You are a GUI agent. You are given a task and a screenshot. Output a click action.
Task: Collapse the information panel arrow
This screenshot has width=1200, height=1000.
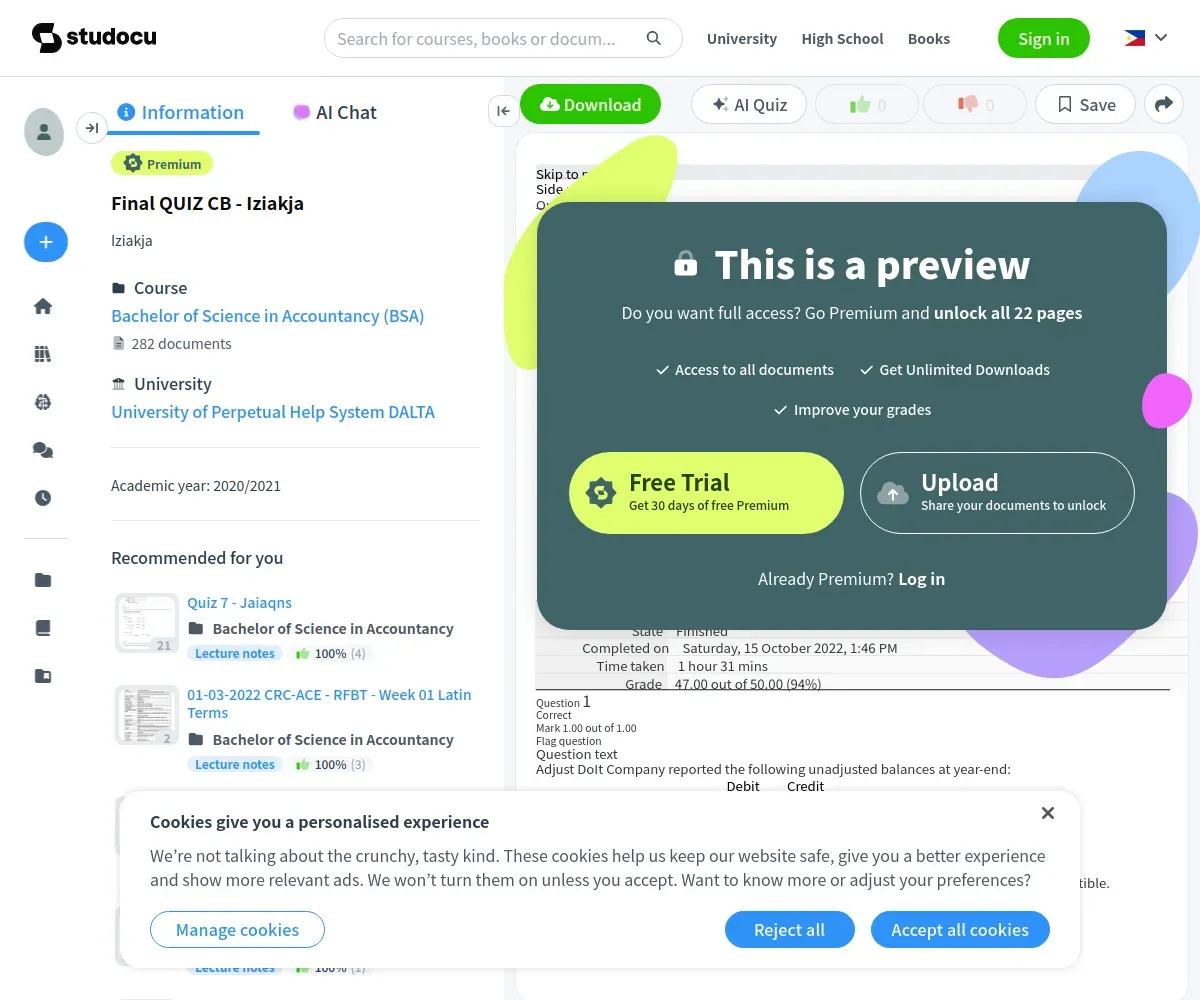tap(503, 111)
